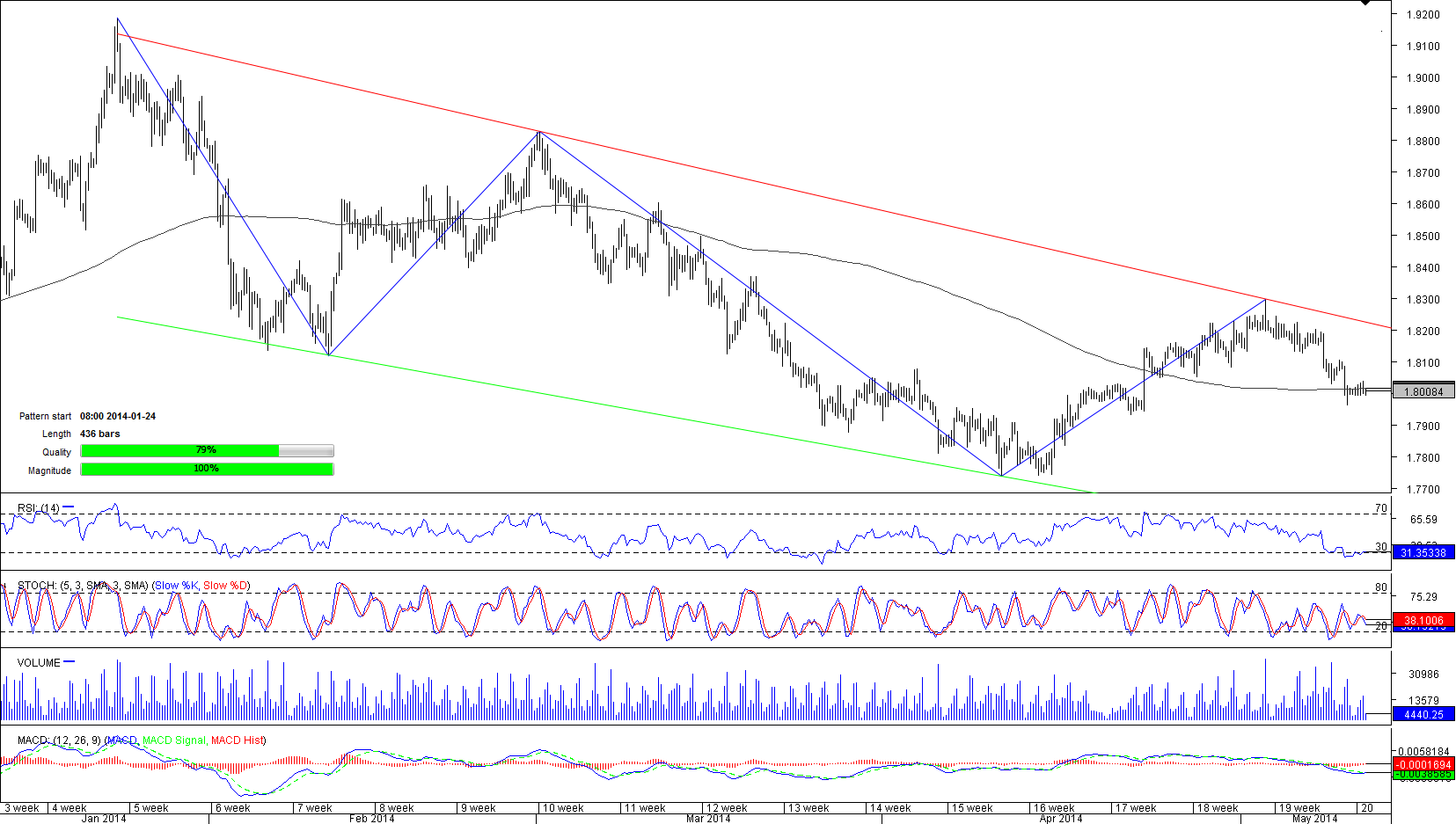Click the 1.7900 price axis label
Viewport: 1456px width, 824px height.
click(x=1423, y=426)
